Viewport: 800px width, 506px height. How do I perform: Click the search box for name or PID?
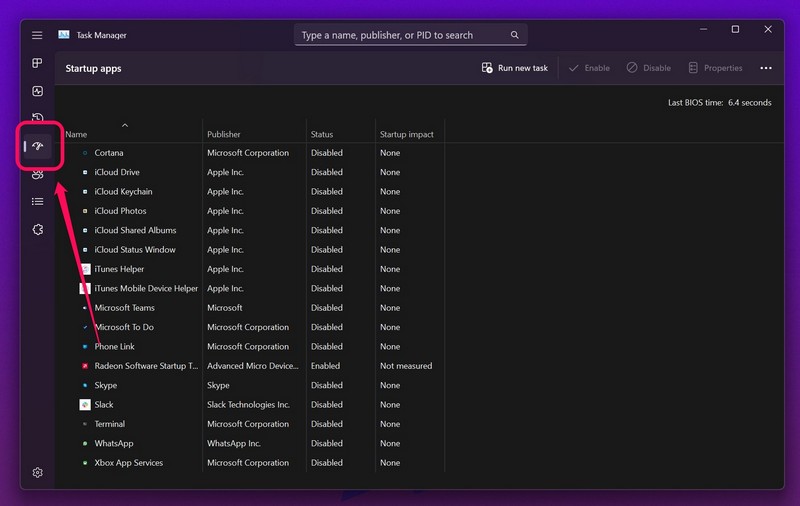coord(400,35)
